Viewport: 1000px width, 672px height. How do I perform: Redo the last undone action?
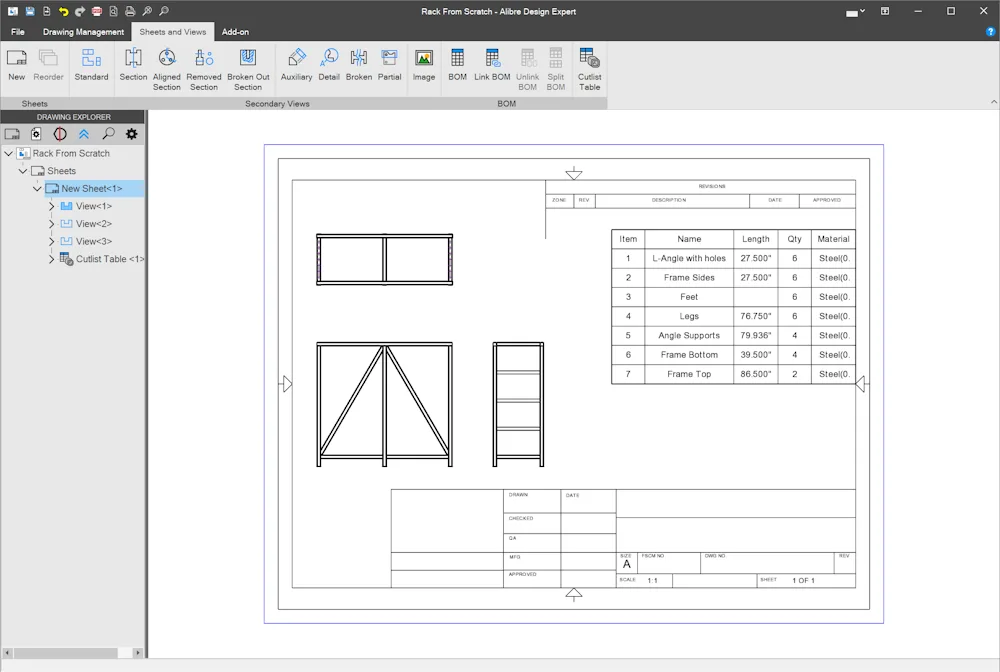click(x=80, y=11)
